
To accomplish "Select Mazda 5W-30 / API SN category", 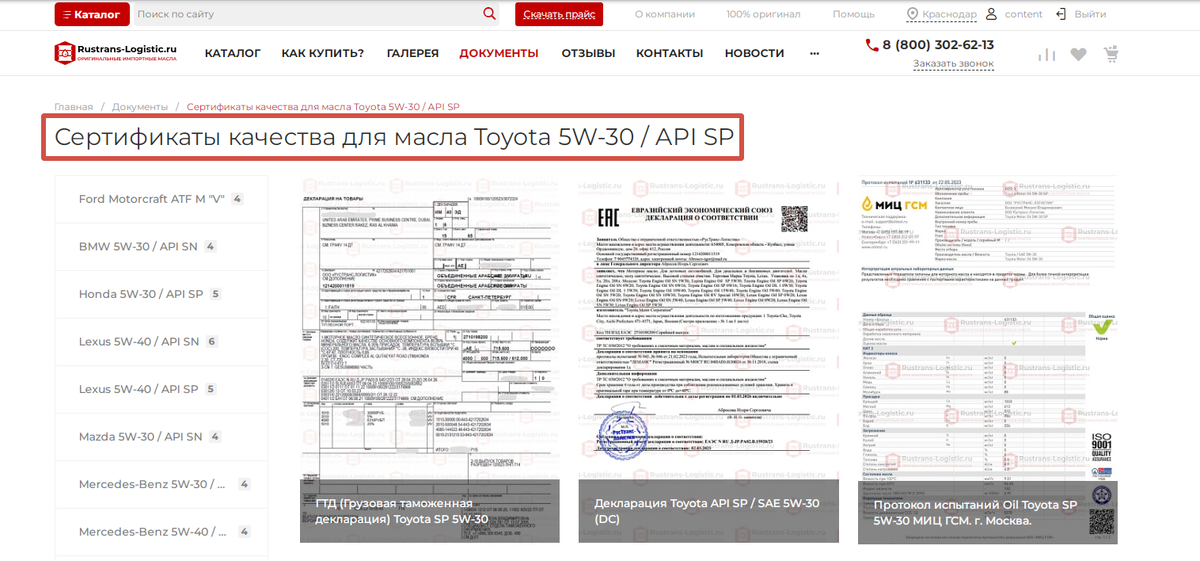I will point(161,437).
